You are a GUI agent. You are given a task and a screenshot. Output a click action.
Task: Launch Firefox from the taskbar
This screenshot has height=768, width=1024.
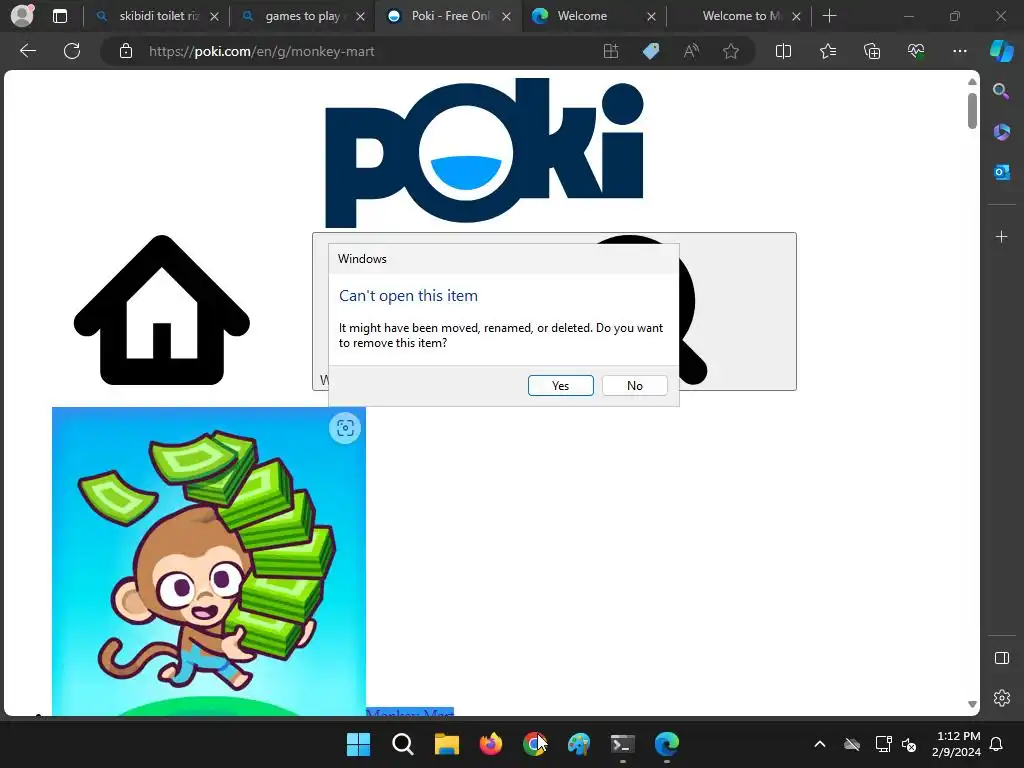(490, 744)
